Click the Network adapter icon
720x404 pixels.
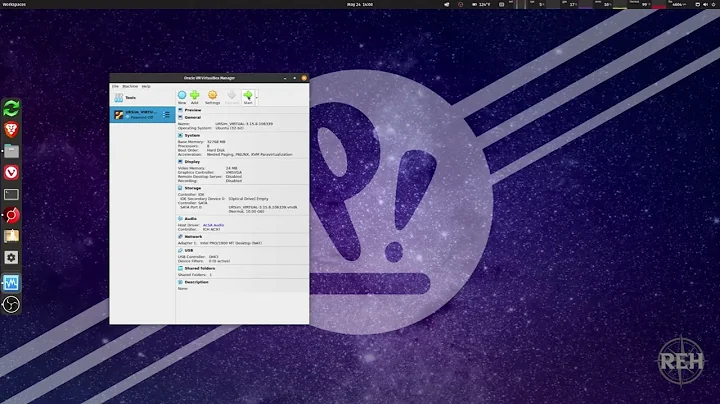tap(180, 236)
